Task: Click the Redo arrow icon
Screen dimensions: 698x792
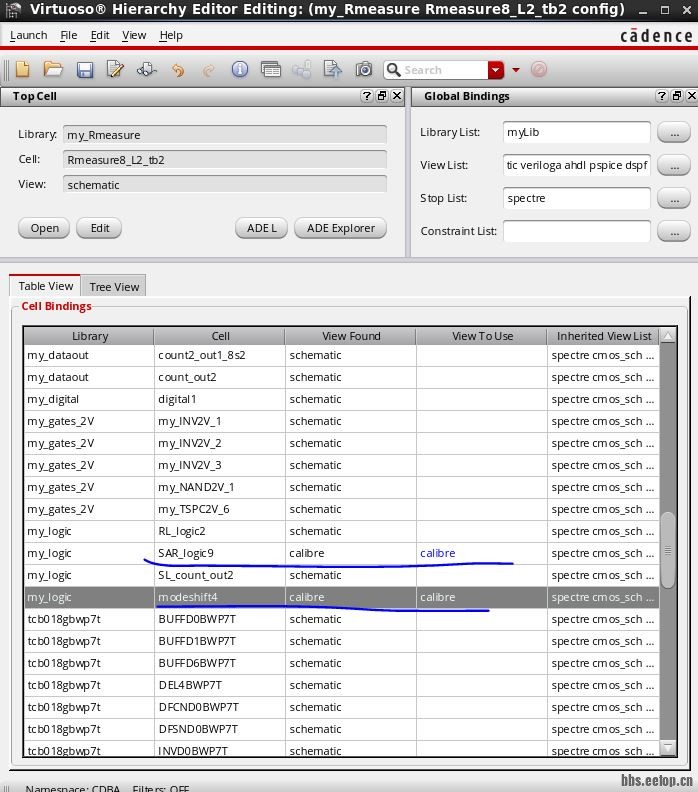Action: [x=209, y=70]
